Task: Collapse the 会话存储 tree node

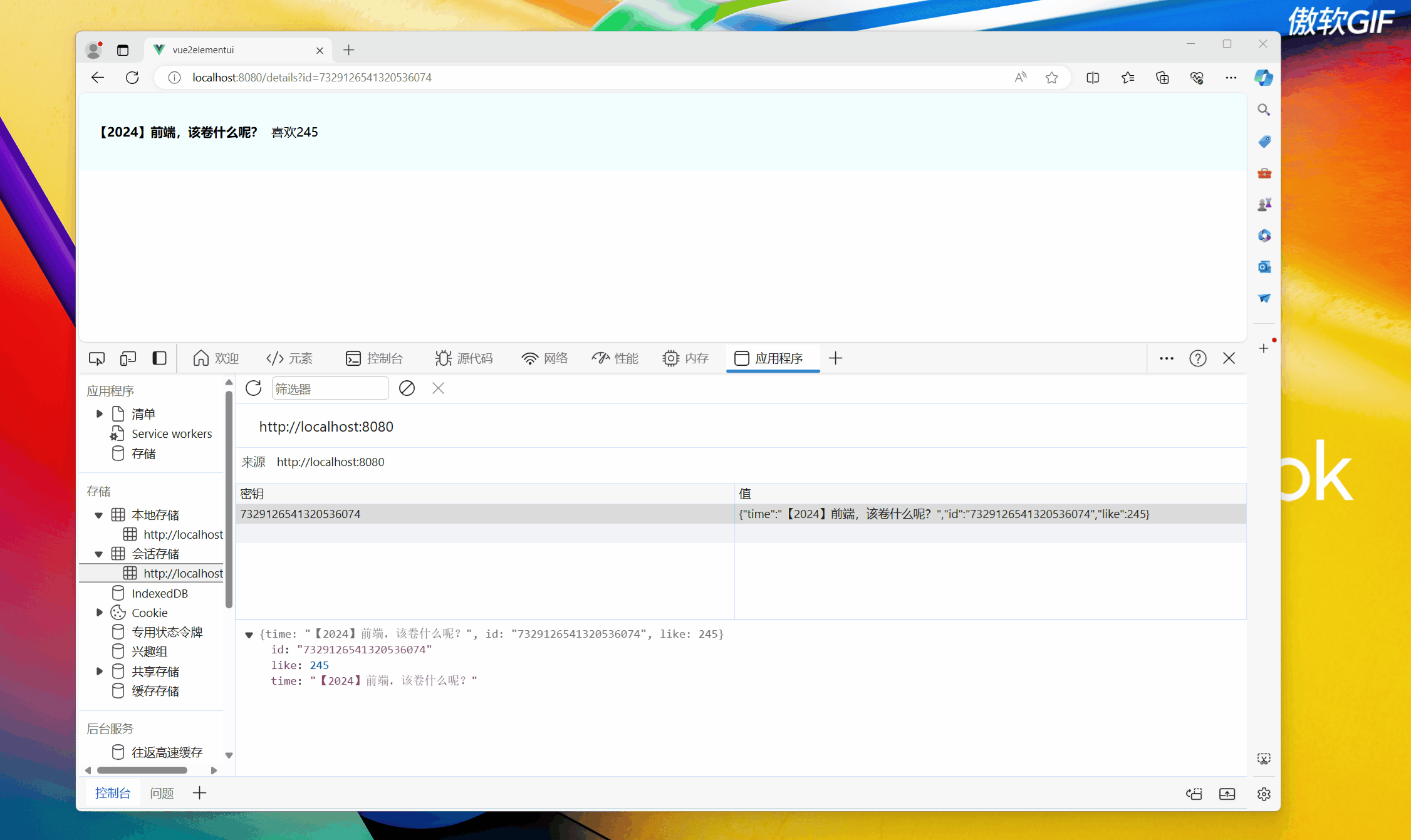Action: click(99, 554)
